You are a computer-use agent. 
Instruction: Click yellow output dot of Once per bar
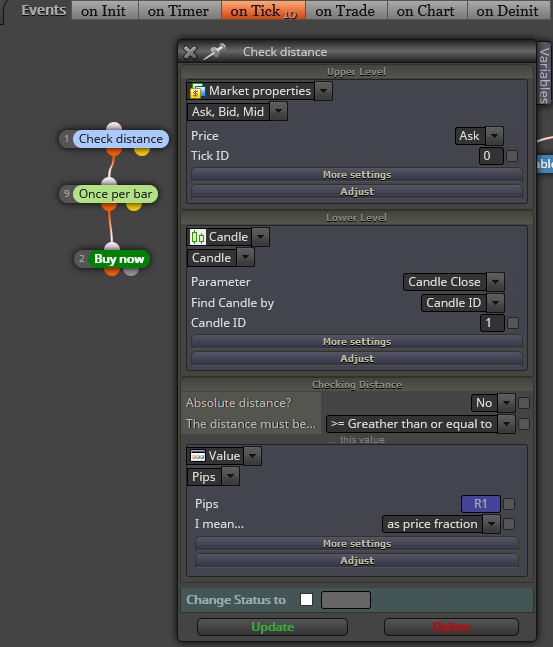[134, 206]
